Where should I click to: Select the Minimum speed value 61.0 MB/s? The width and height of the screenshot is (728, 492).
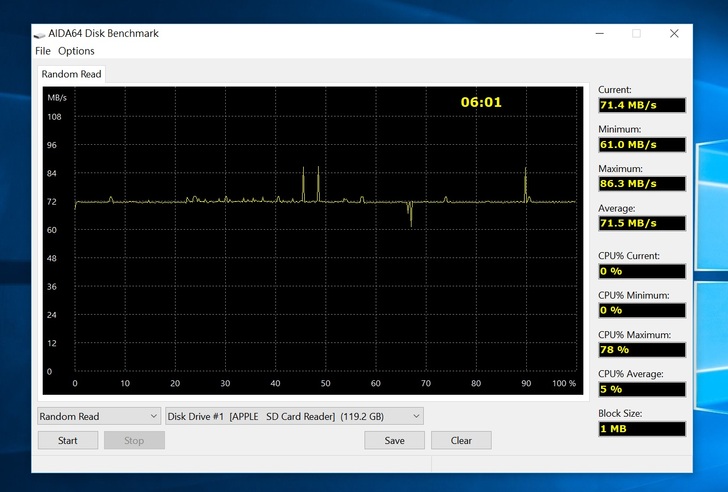click(x=641, y=145)
